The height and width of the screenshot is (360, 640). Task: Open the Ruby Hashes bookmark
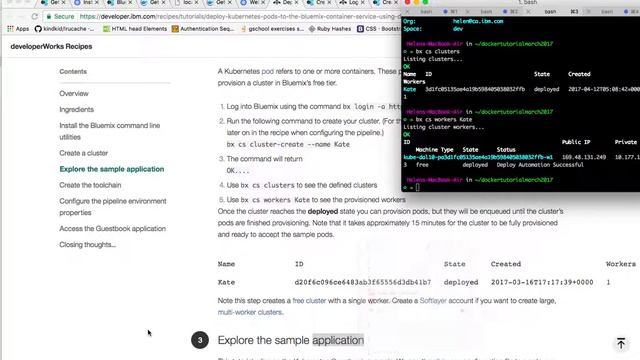click(330, 29)
